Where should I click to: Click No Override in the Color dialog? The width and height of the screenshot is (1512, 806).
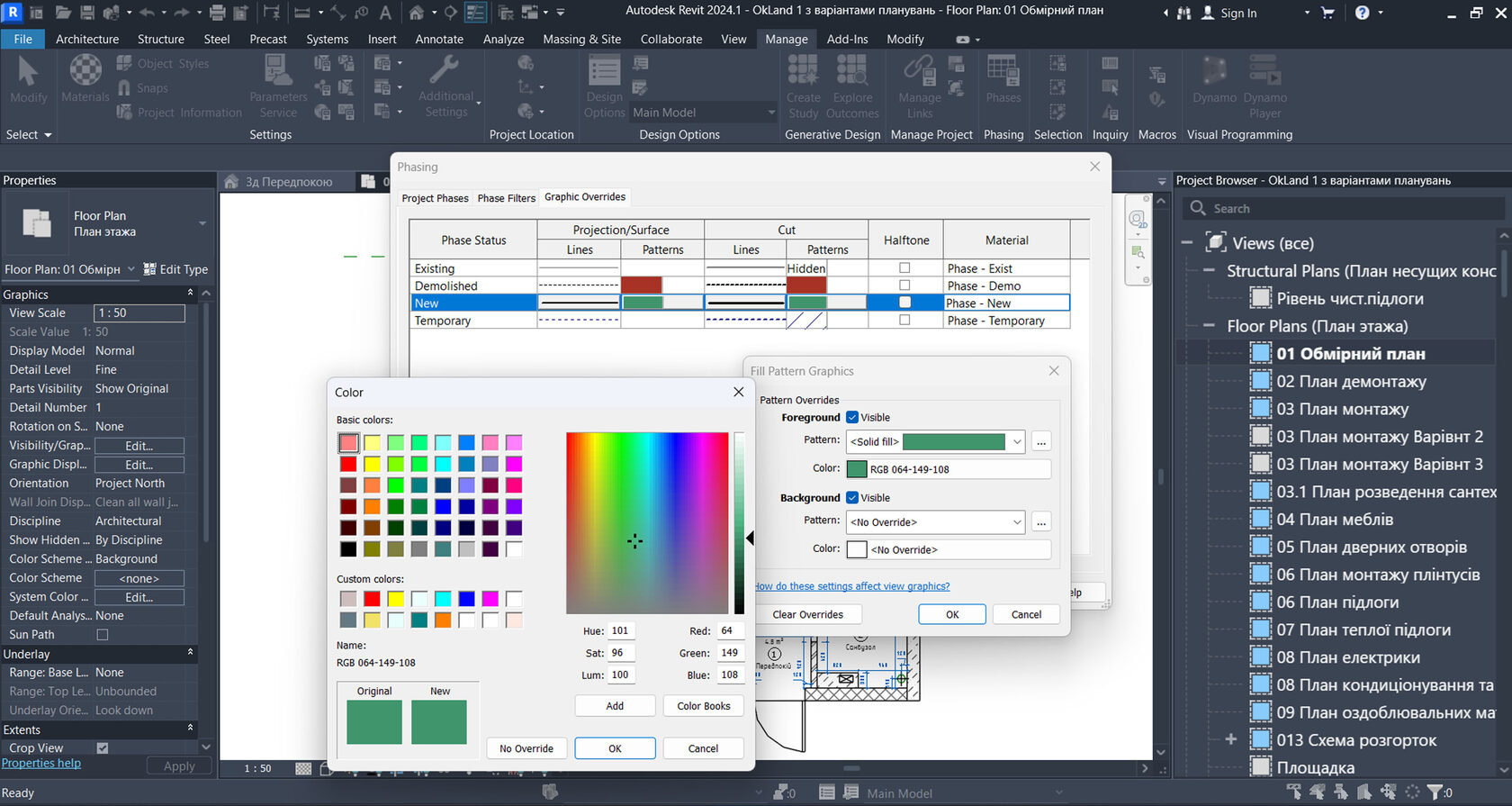526,748
